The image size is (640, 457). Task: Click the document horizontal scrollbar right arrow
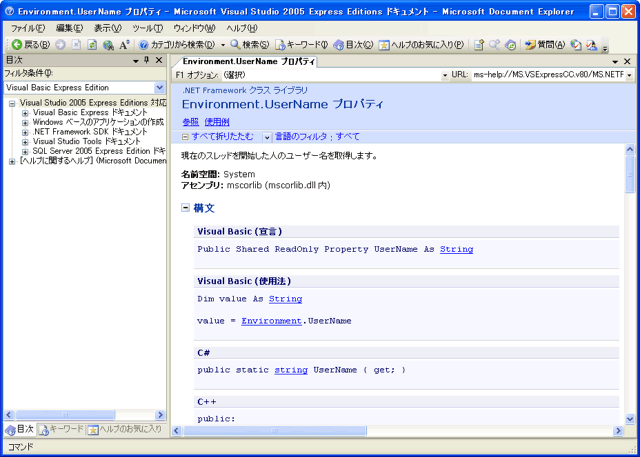pyautogui.click(x=618, y=430)
